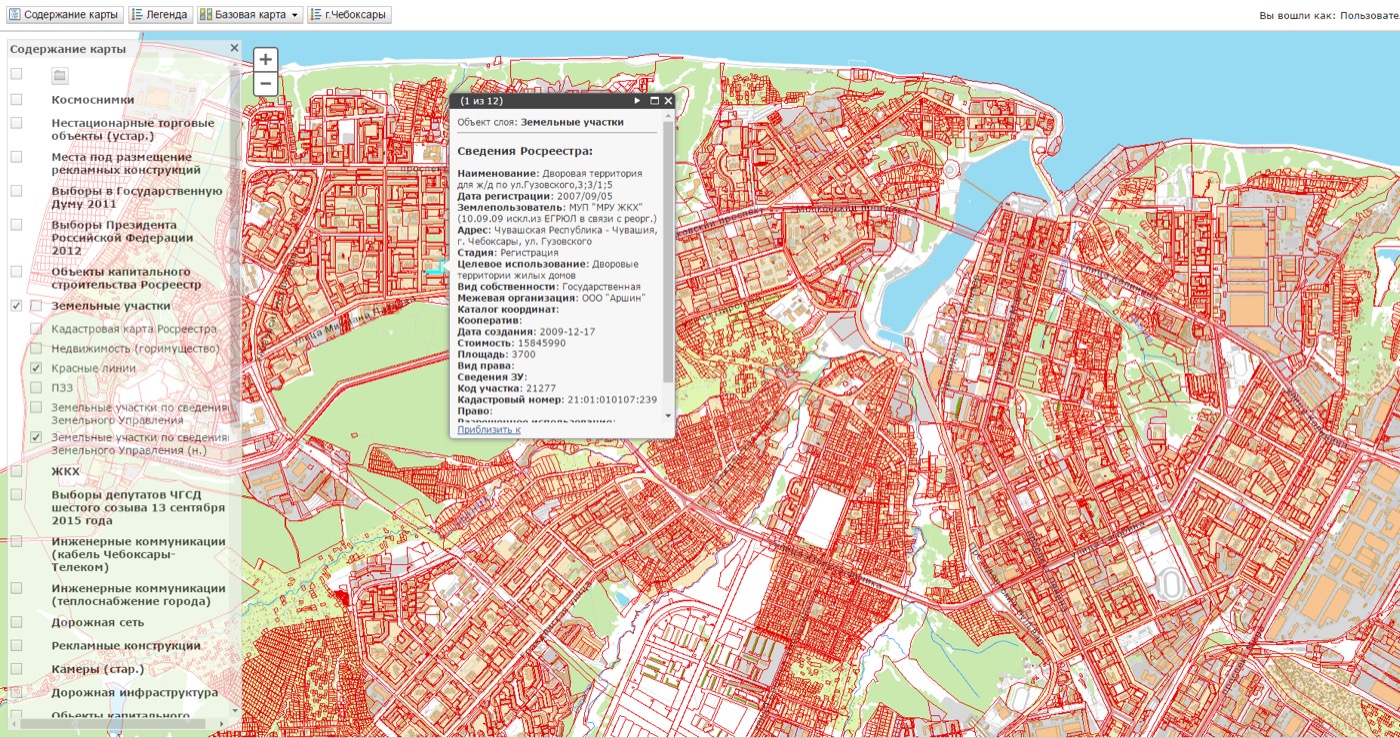Click the Приблизить к link

point(489,430)
